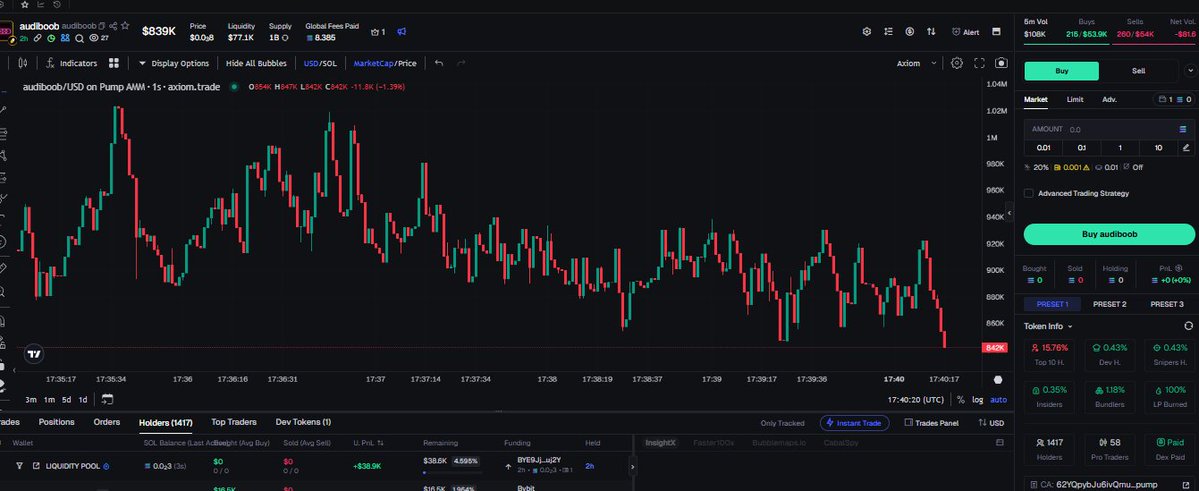Star audiboob as a favorite

tap(125, 26)
